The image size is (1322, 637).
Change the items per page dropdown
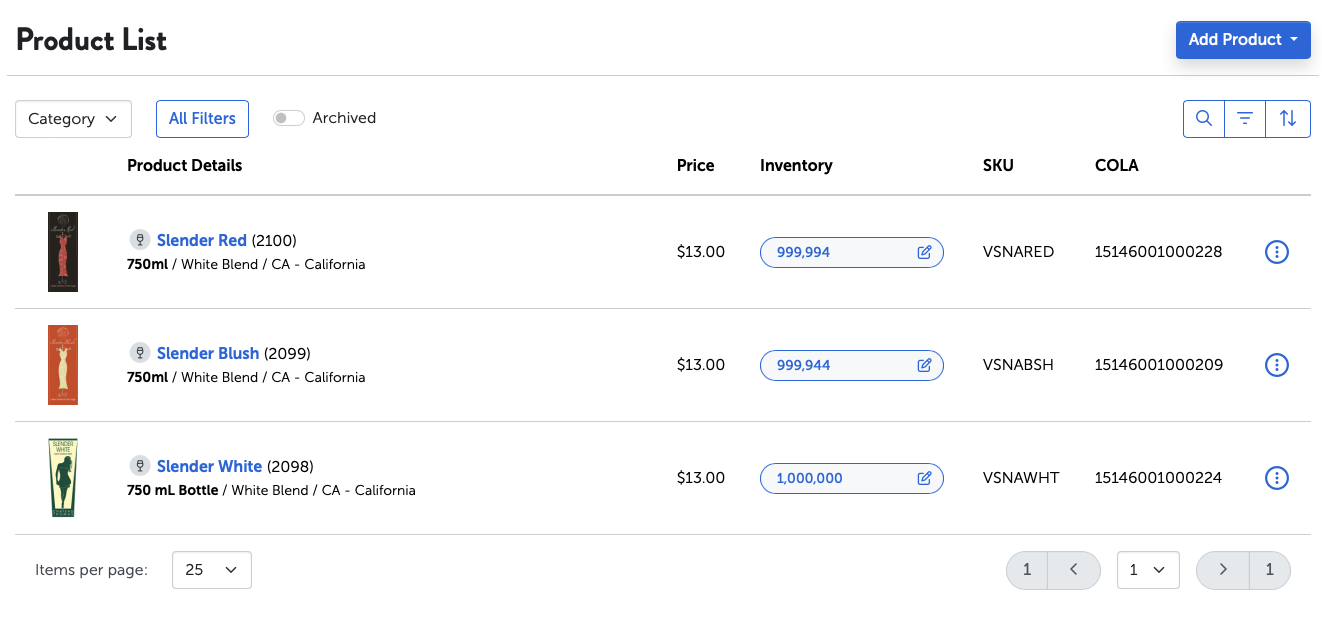[x=211, y=570]
